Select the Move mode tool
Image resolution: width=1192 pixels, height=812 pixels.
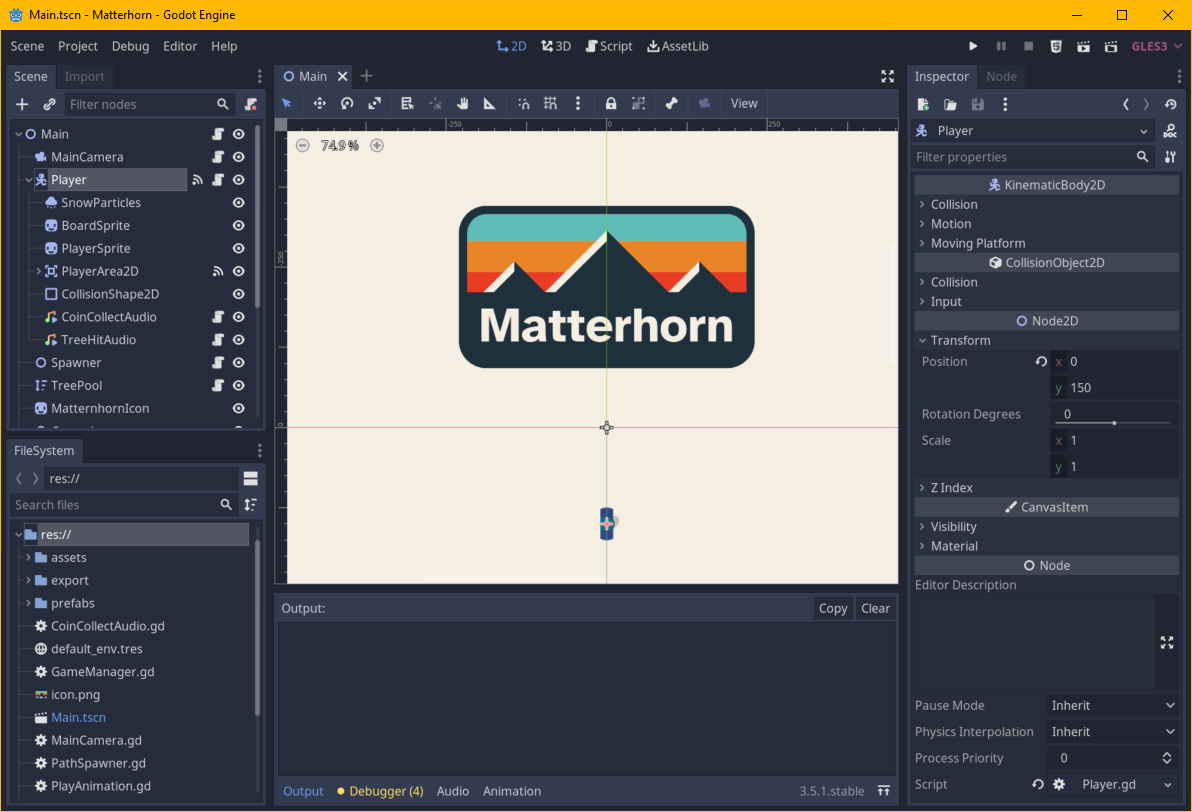click(x=320, y=103)
